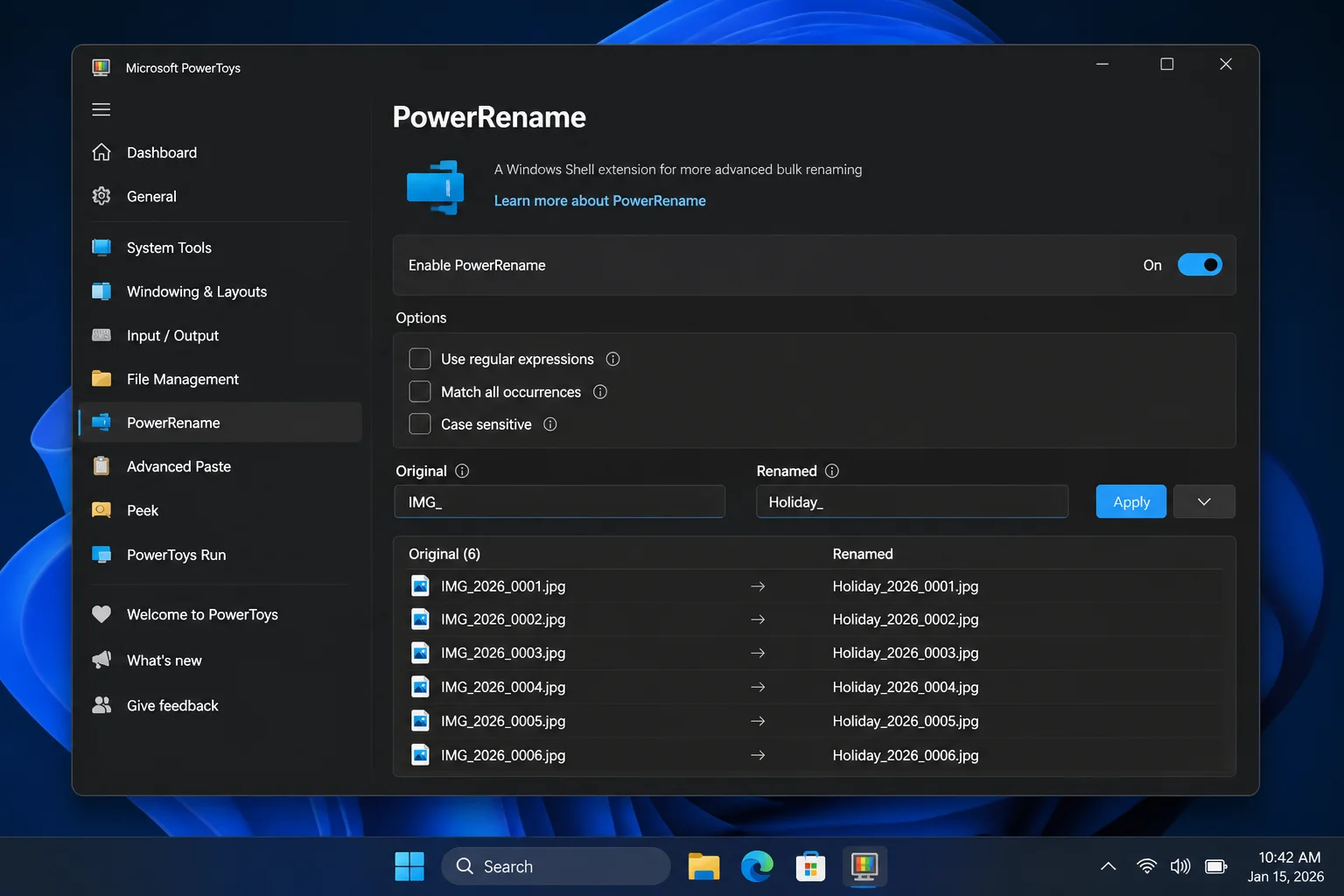This screenshot has width=1344, height=896.
Task: Click info icon beside Original label
Action: pos(462,471)
